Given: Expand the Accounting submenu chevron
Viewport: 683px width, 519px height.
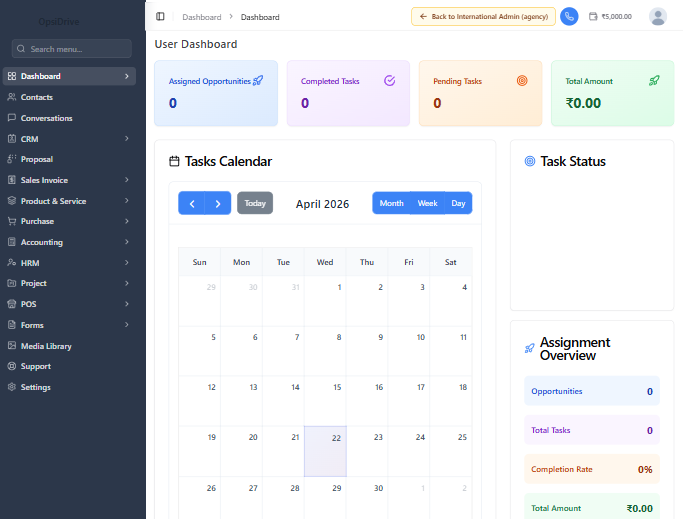Looking at the screenshot, I should click(127, 242).
